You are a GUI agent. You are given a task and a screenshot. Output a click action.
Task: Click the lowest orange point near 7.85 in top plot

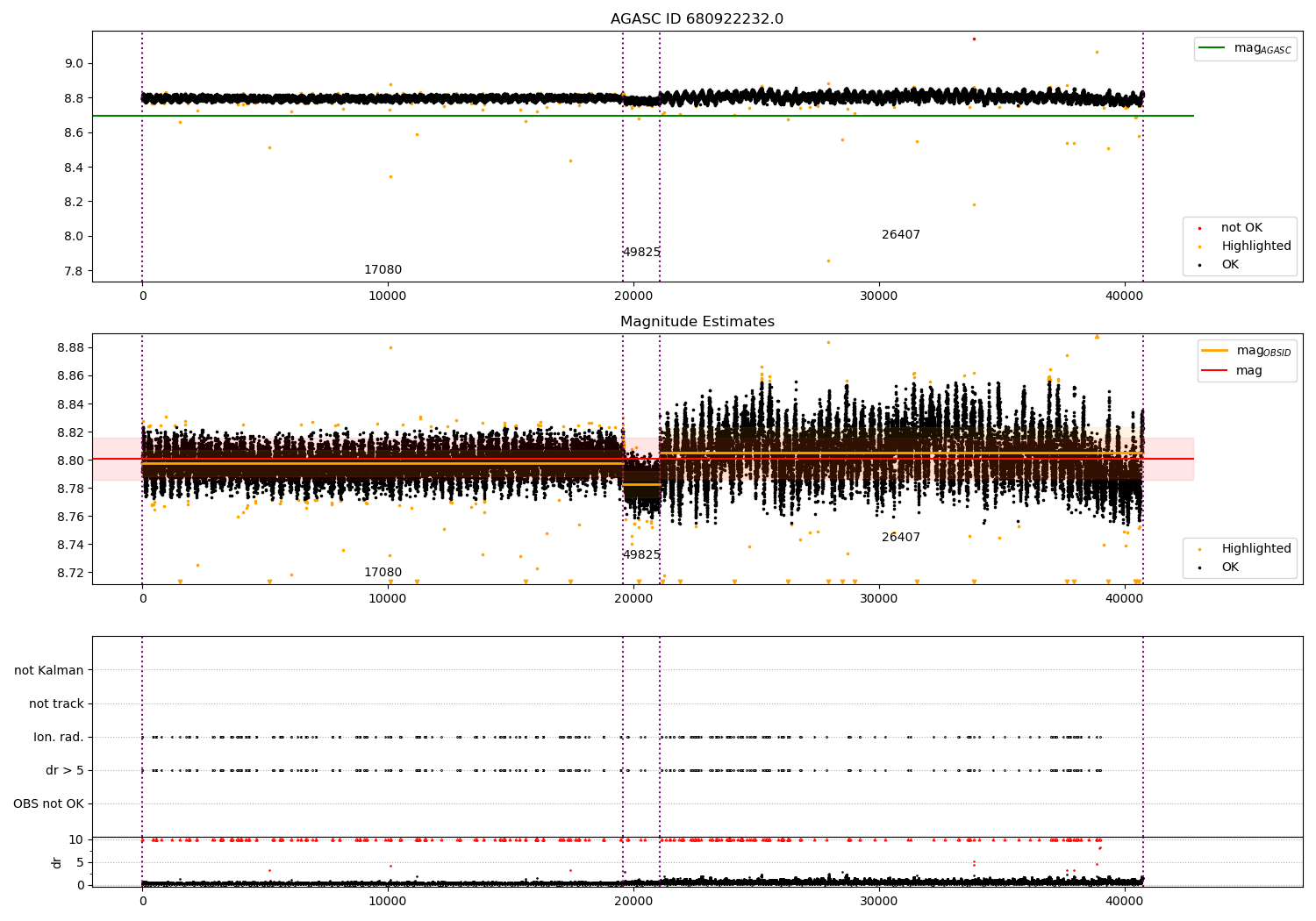tap(828, 261)
